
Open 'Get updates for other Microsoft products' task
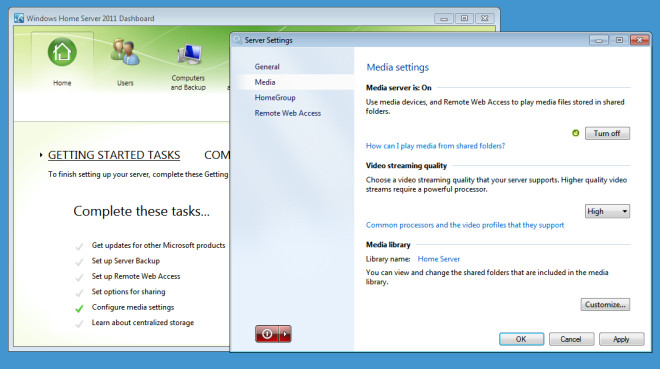[x=158, y=245]
